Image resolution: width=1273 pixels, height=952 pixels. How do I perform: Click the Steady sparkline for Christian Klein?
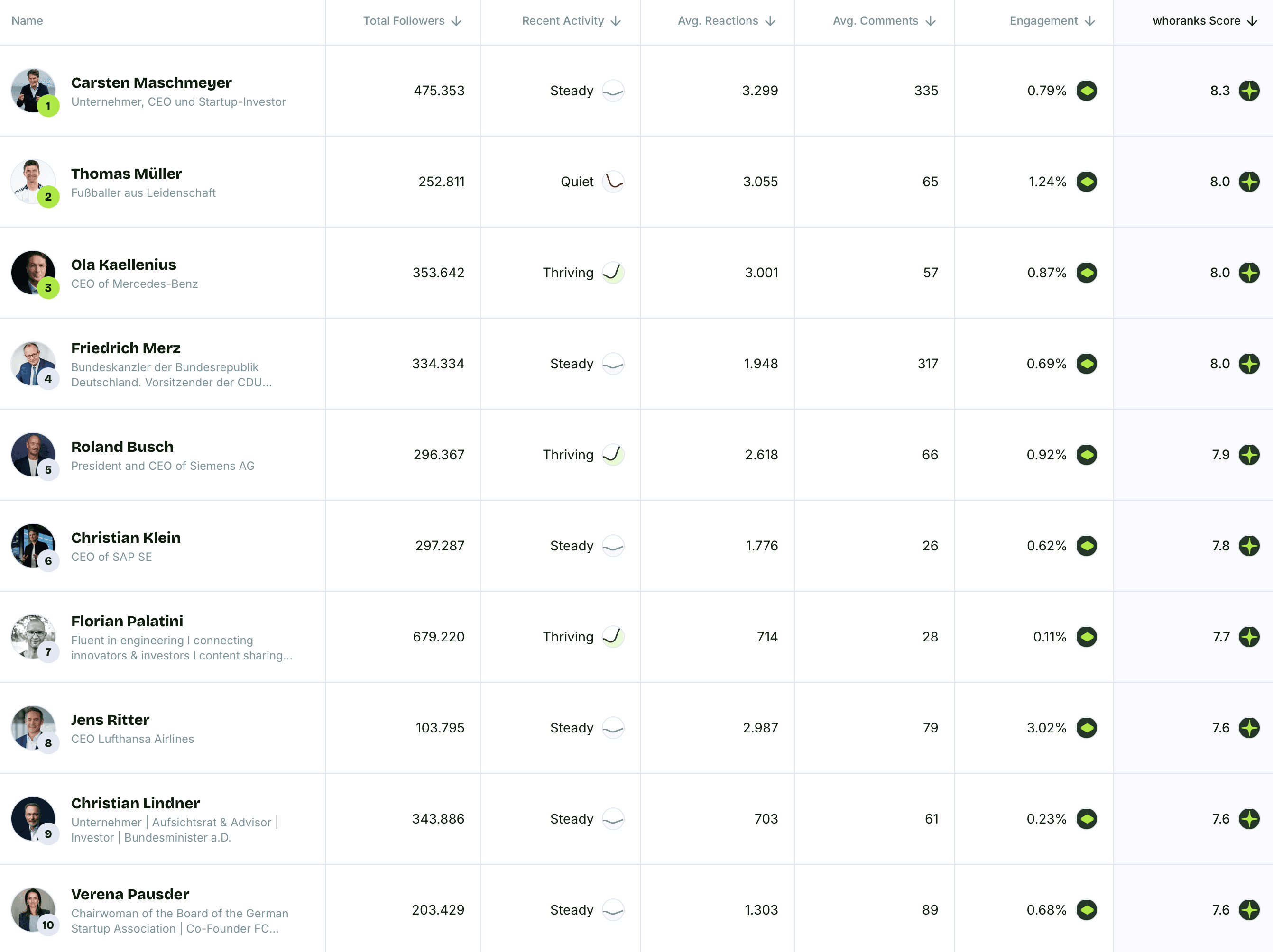click(613, 546)
